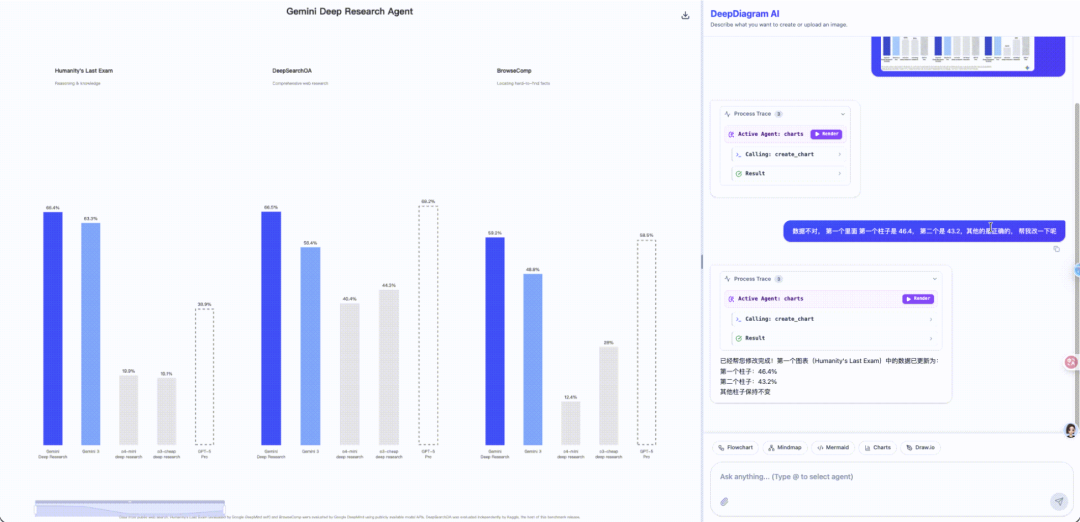Focus the 'Ask anything...' input field
The height and width of the screenshot is (522, 1080).
point(880,476)
